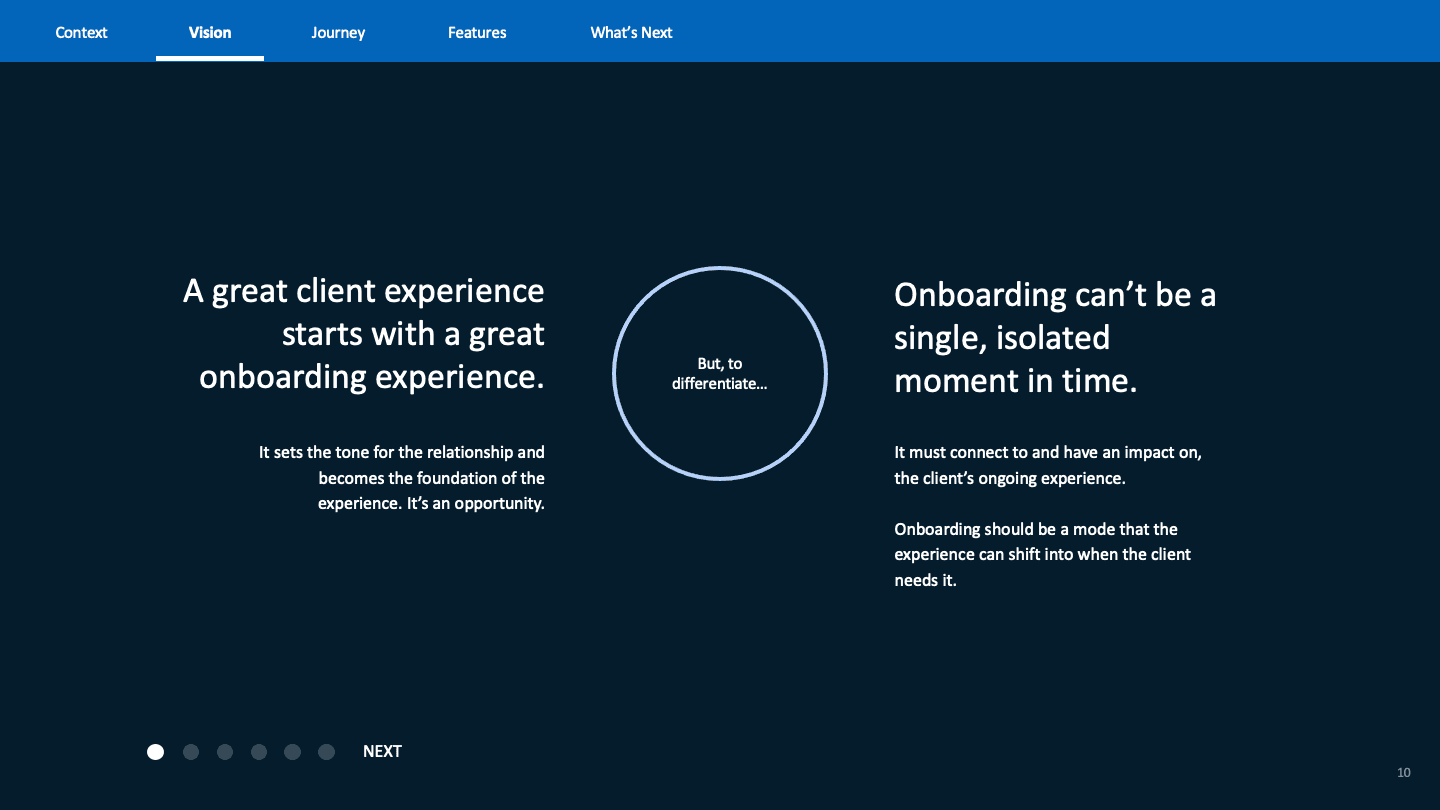
Task: Switch to the Context tab
Action: [x=81, y=32]
